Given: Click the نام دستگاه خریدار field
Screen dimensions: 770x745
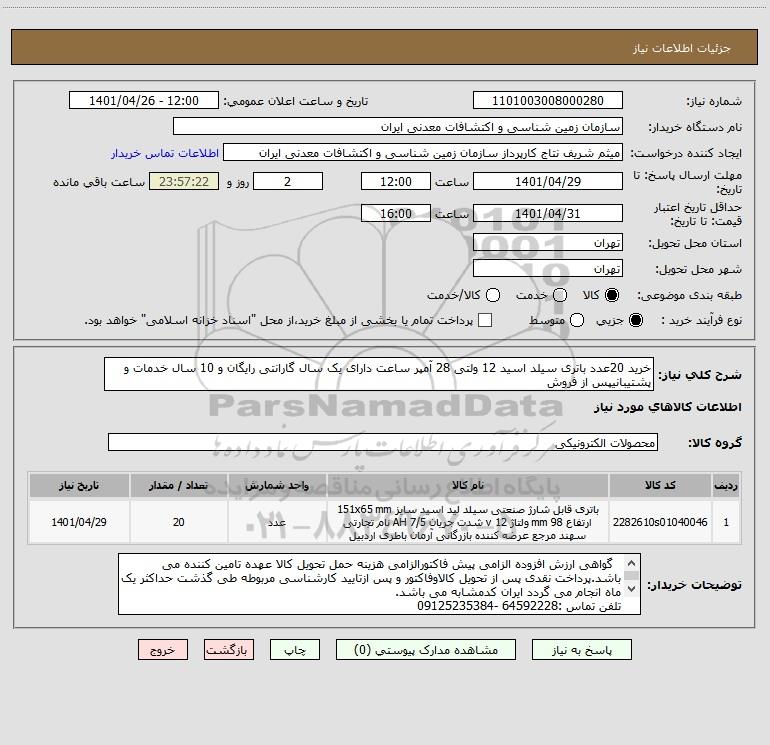Looking at the screenshot, I should tap(398, 127).
